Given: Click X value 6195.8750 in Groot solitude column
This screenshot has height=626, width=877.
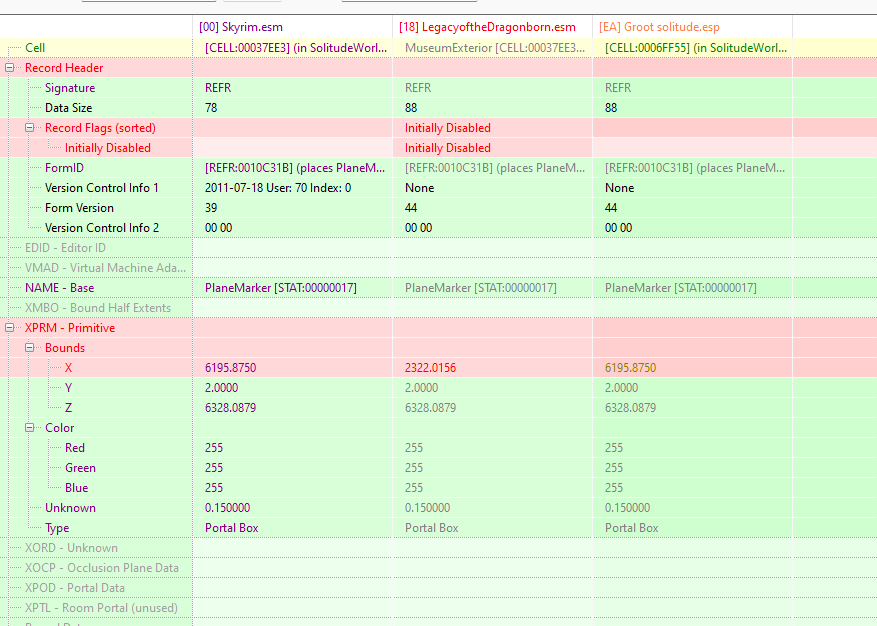Looking at the screenshot, I should pyautogui.click(x=630, y=368).
